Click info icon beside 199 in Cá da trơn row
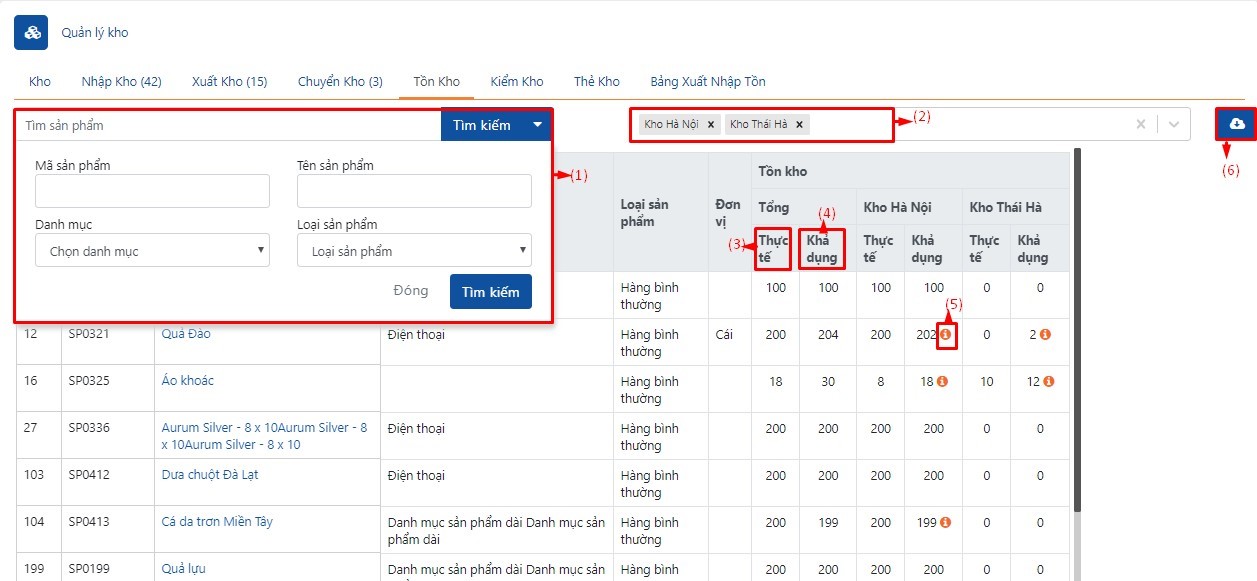1257x581 pixels. 945,522
